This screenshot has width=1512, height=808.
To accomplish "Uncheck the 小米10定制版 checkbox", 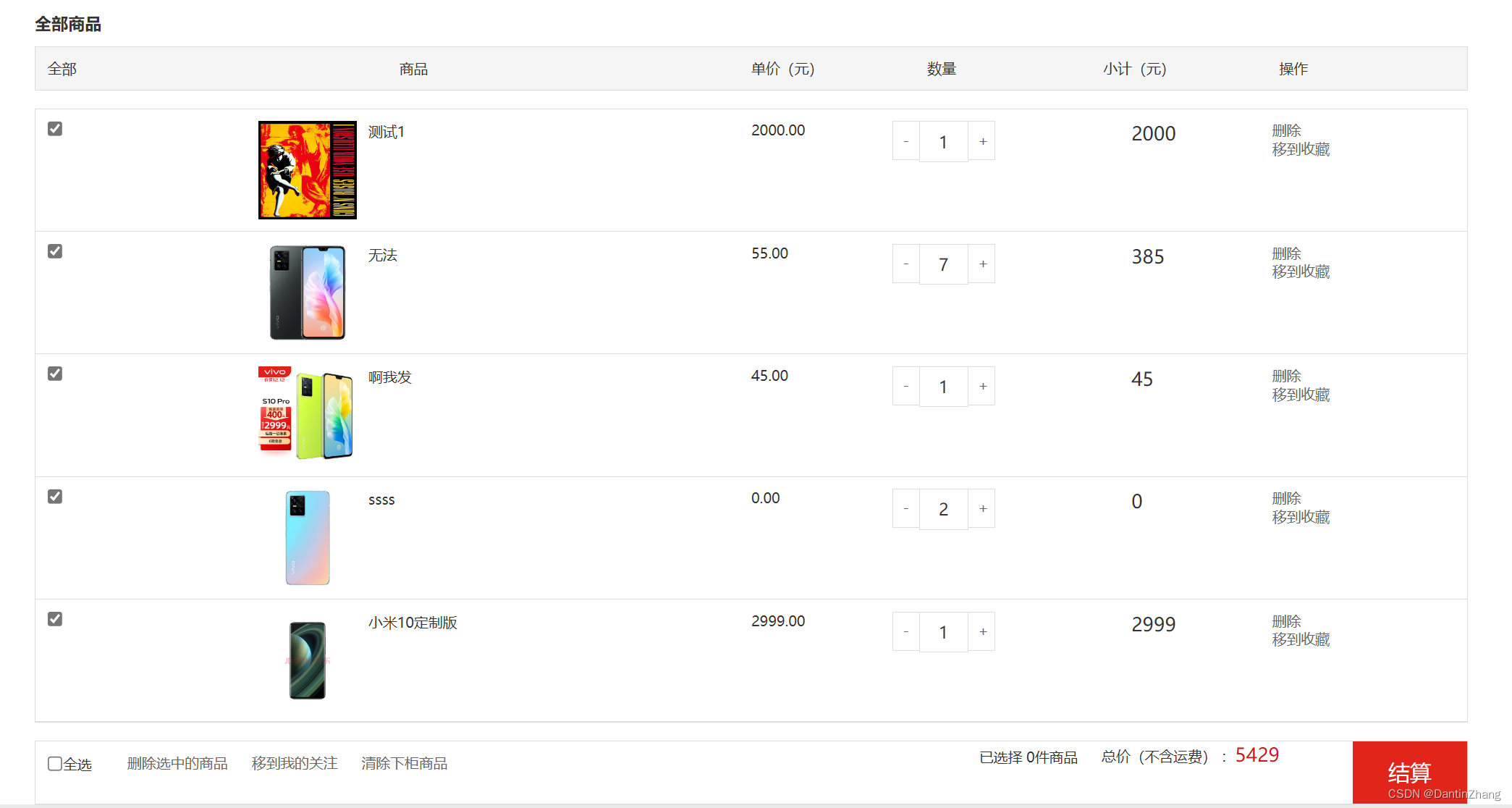I will point(55,619).
